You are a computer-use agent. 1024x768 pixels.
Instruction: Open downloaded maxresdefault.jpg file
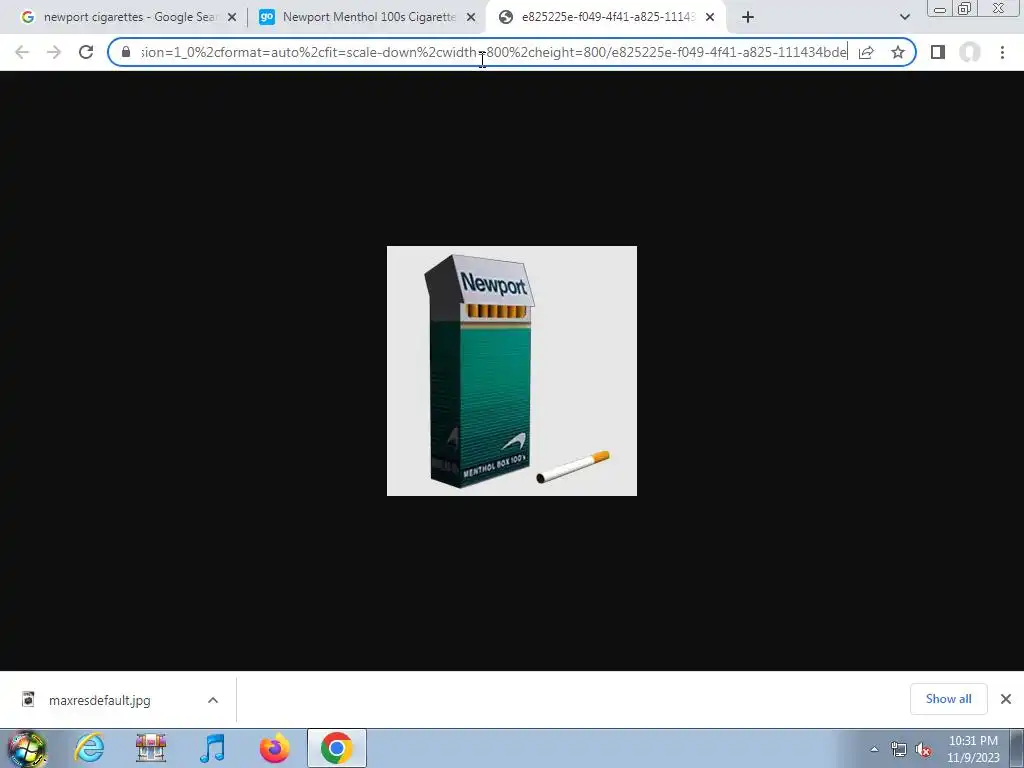tap(99, 700)
